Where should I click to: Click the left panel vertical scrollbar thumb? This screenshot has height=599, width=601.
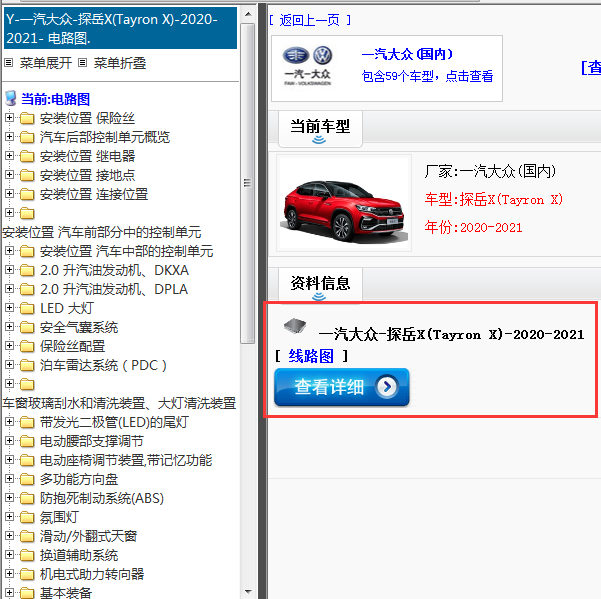tap(248, 183)
